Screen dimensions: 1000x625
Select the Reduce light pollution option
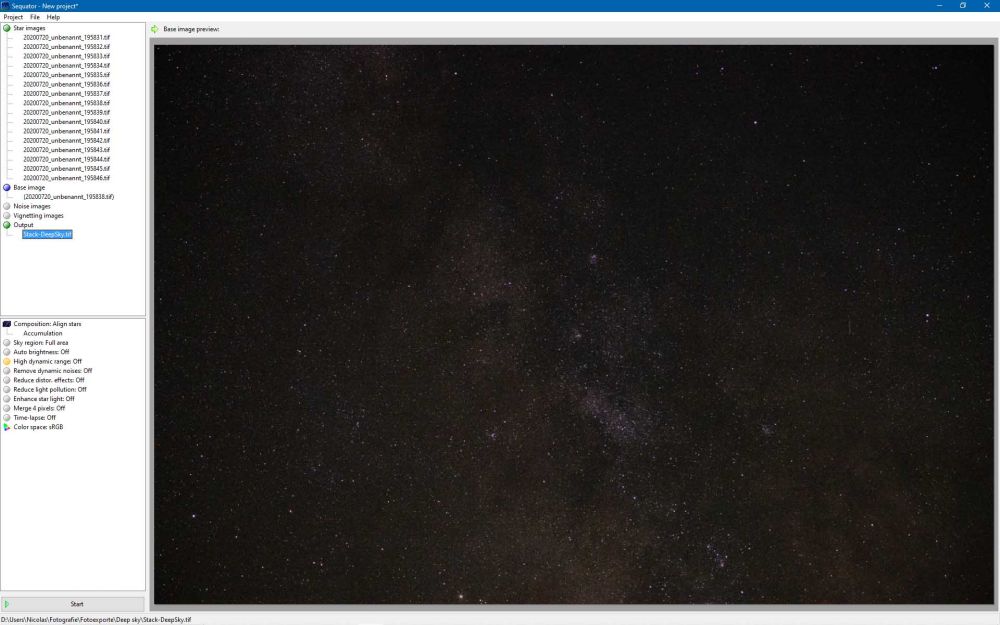point(7,388)
